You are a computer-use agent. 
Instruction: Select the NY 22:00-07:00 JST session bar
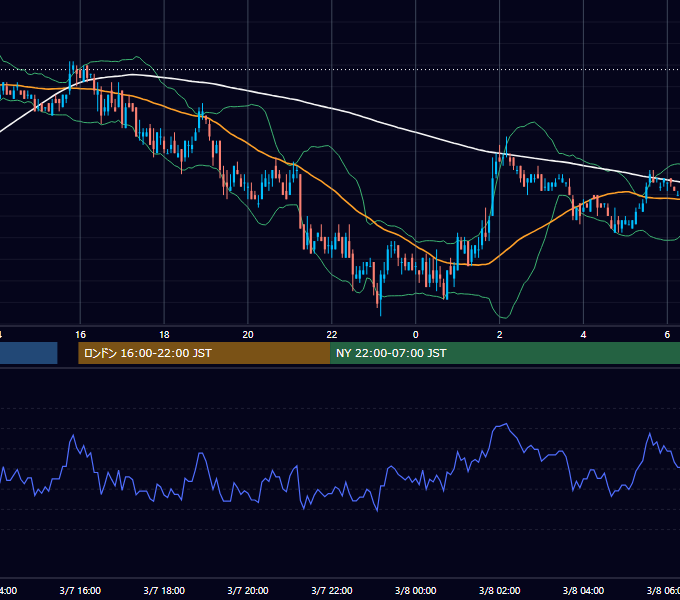click(505, 353)
